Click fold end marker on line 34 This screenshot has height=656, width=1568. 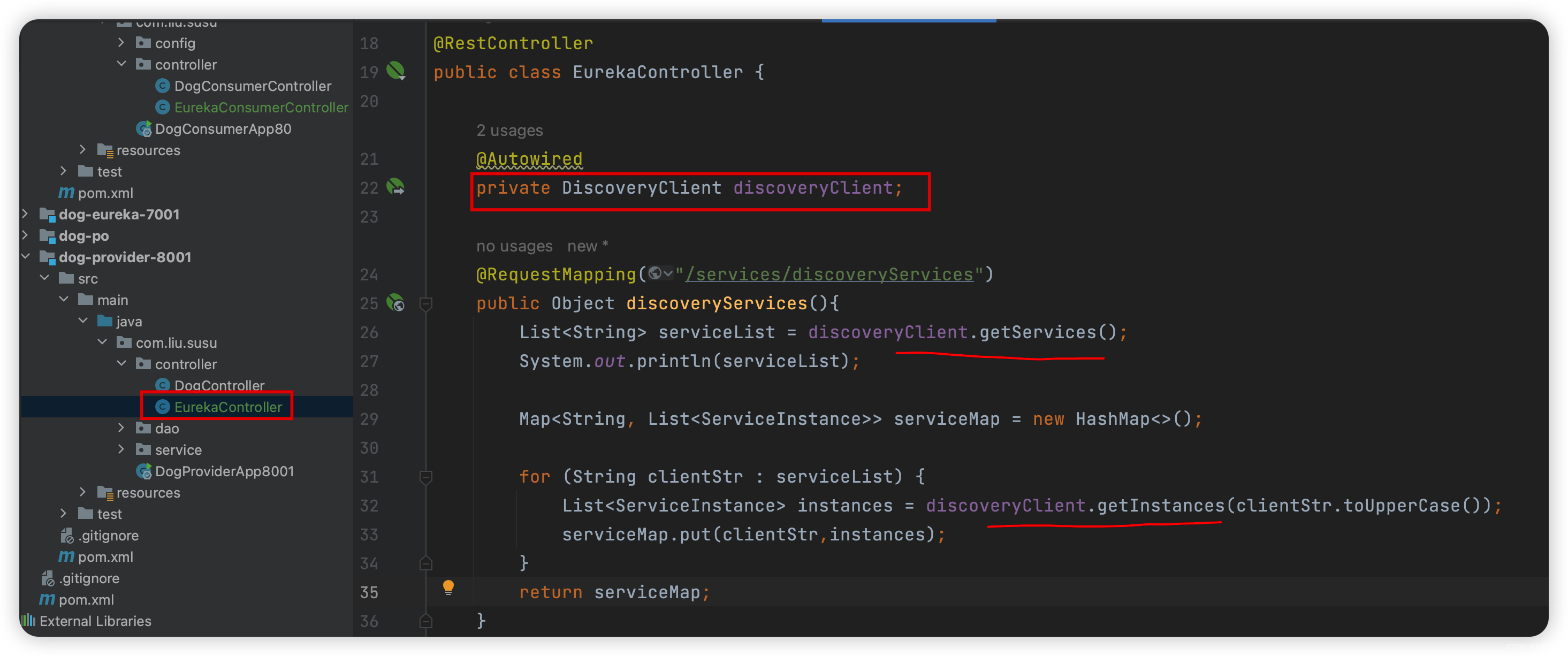click(426, 563)
